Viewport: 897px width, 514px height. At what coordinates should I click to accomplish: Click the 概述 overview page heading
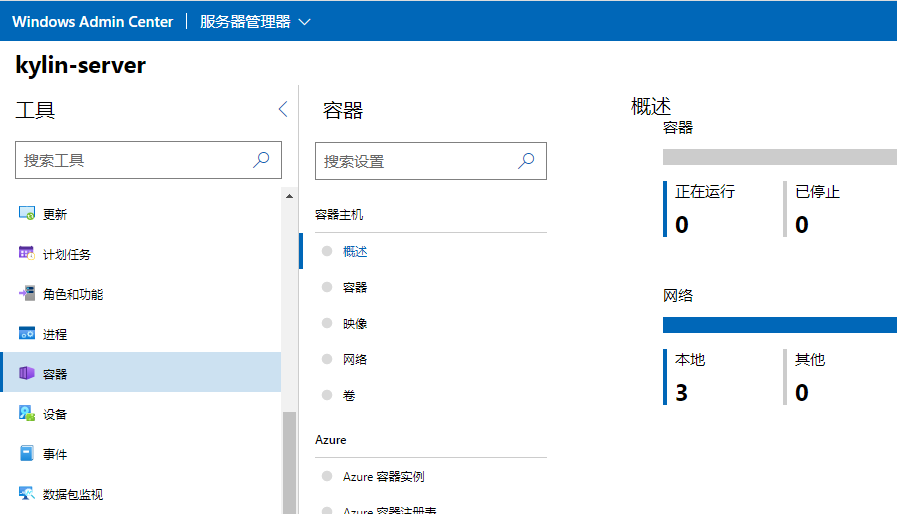coord(651,106)
